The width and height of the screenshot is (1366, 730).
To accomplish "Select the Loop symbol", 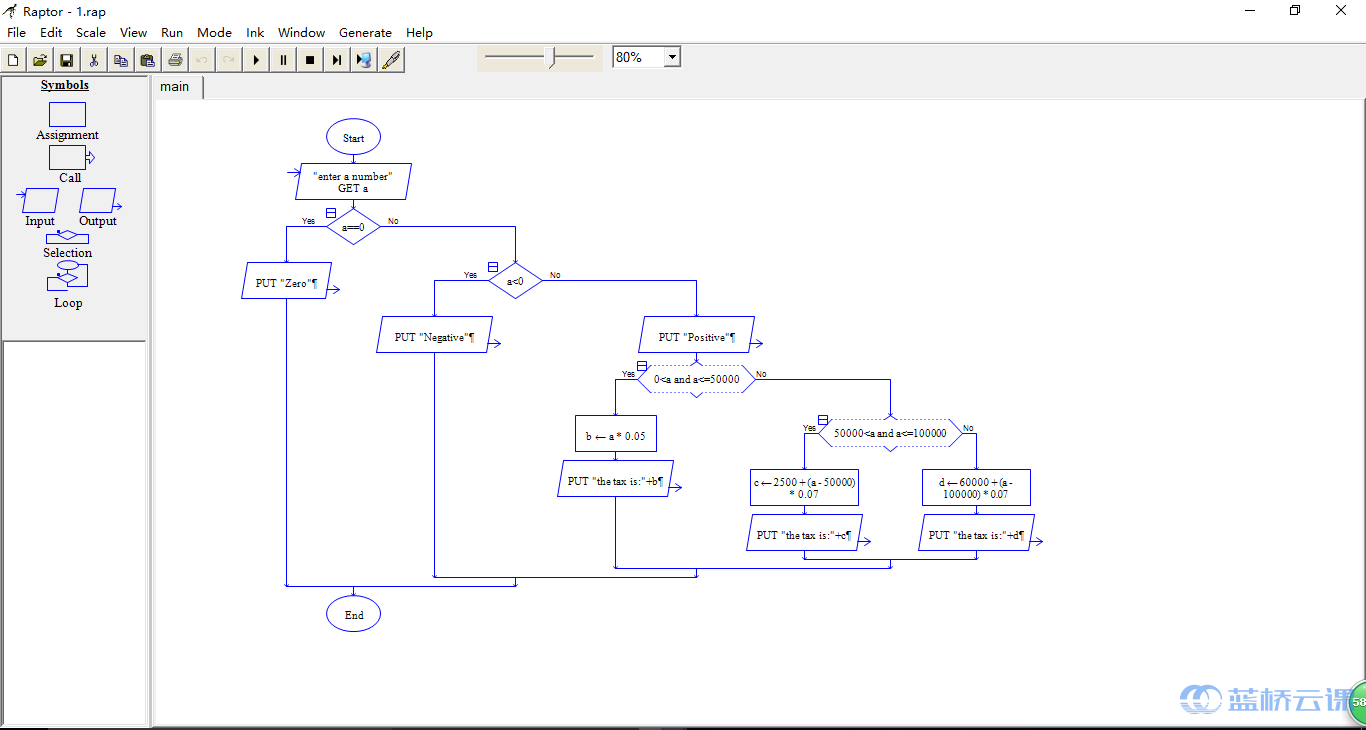I will tap(67, 277).
